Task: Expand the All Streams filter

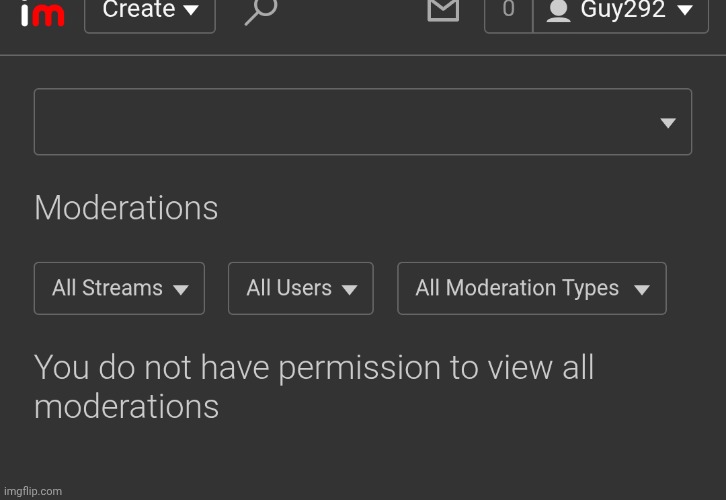Action: 119,288
